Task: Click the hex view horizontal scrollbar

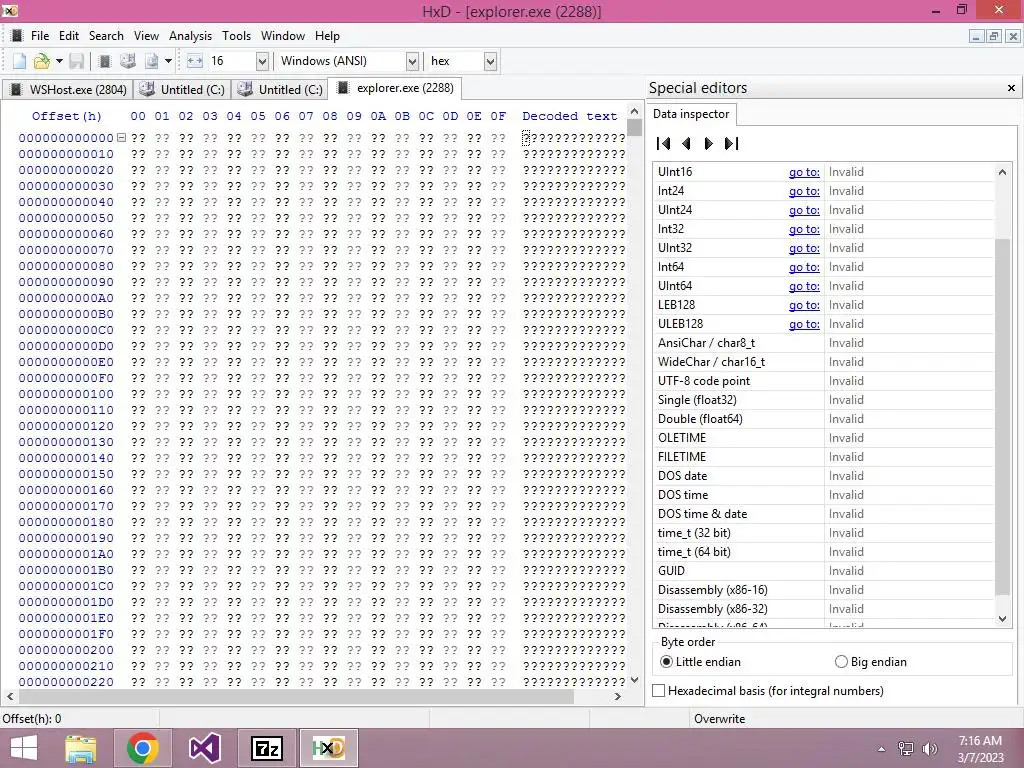Action: (295, 697)
